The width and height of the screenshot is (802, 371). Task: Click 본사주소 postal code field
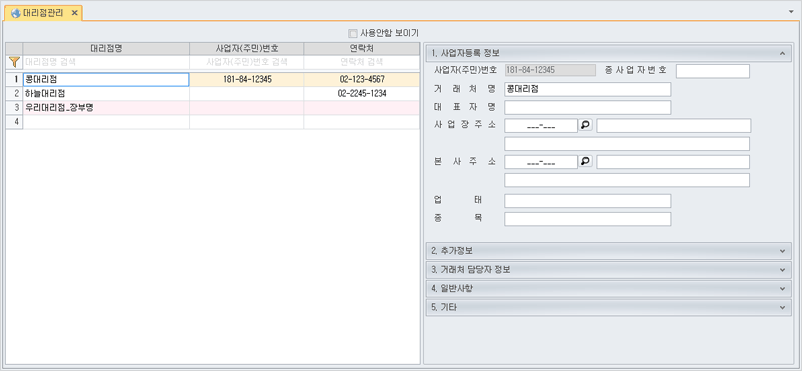(541, 162)
